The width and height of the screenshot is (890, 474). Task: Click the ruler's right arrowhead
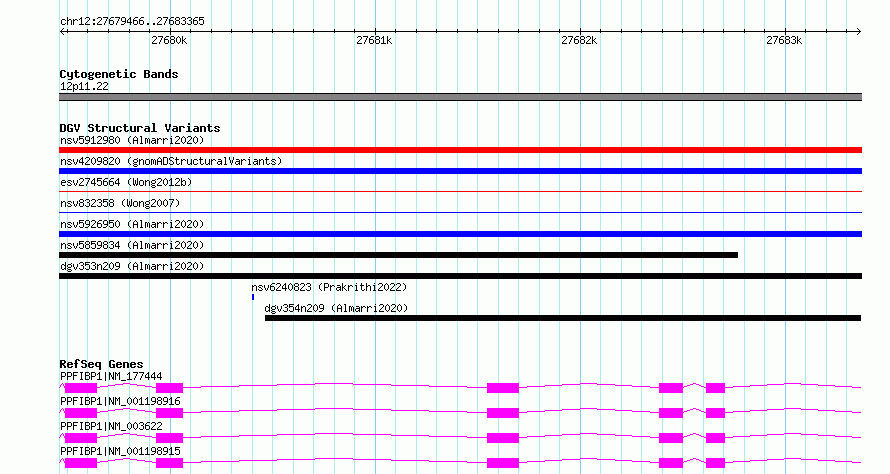pos(859,32)
